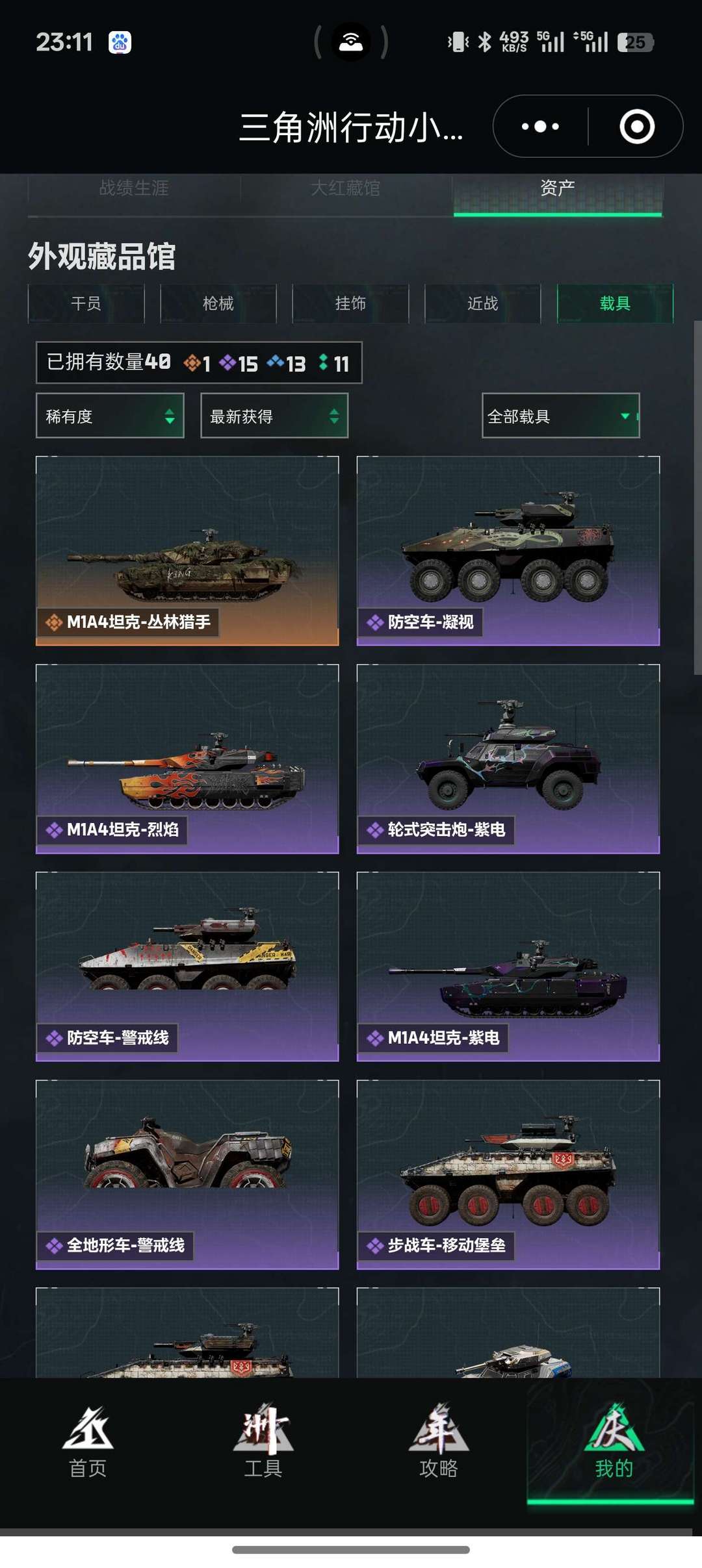The width and height of the screenshot is (702, 1568).
Task: Open the mini program three-dot menu
Action: point(540,126)
